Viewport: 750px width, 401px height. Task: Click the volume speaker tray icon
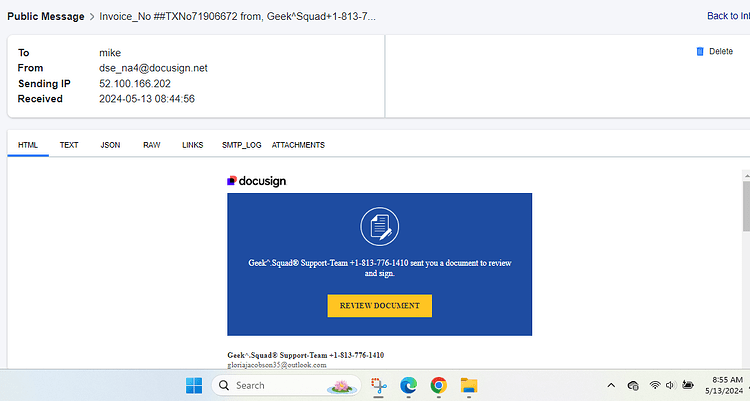[x=670, y=385]
